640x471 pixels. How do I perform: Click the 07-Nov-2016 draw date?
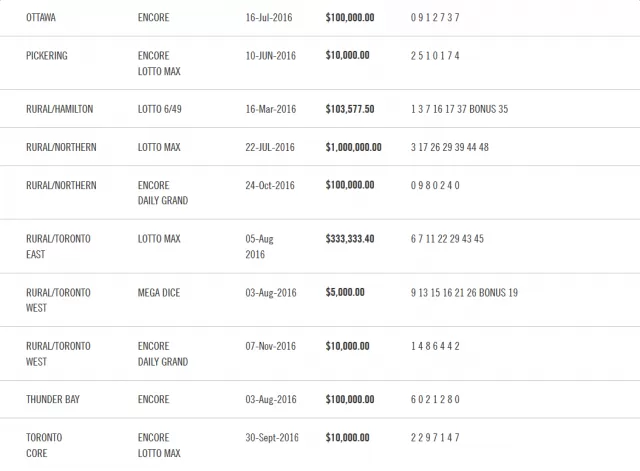[x=271, y=346]
